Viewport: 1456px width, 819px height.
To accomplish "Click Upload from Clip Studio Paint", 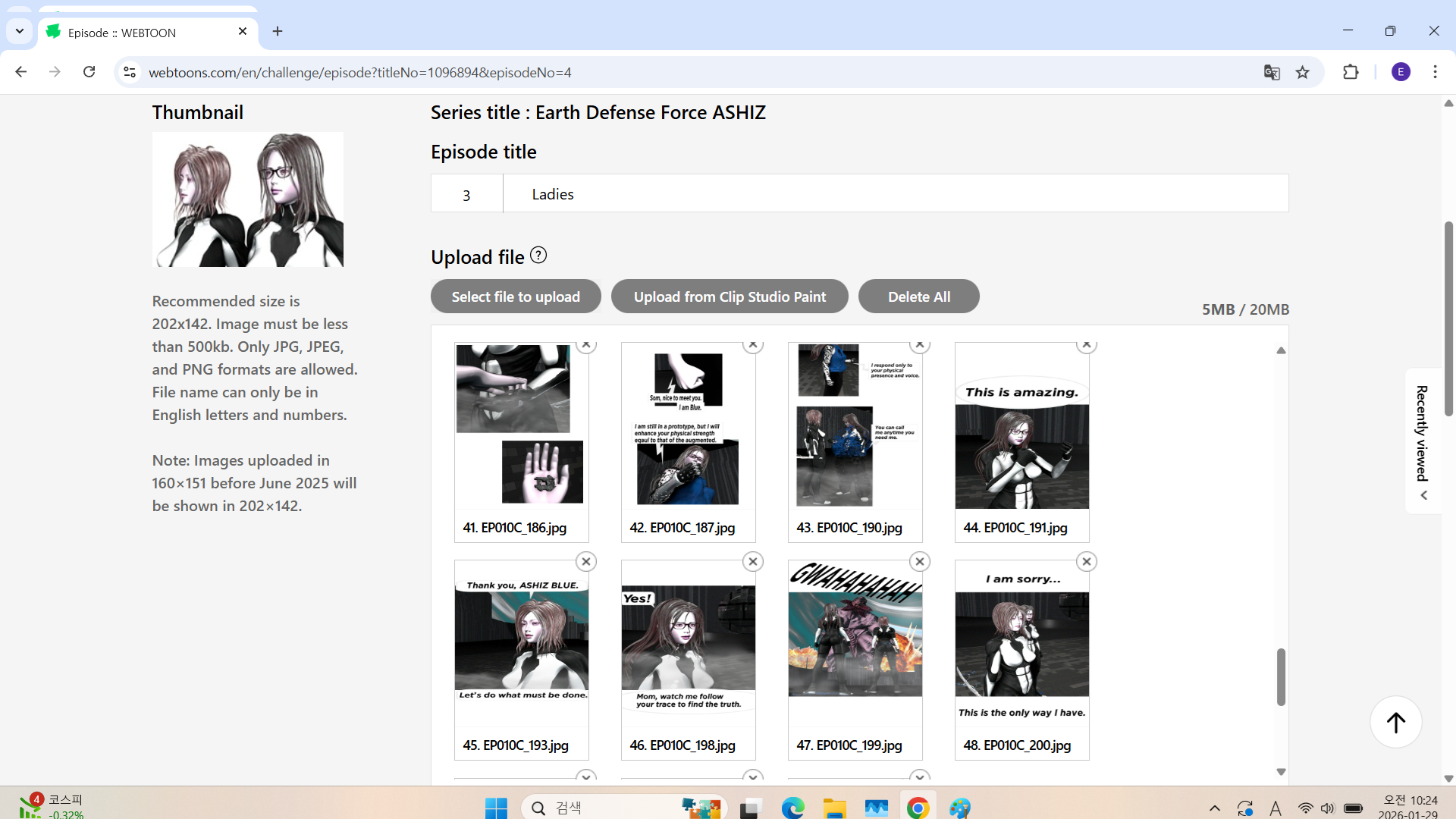I will tap(730, 297).
